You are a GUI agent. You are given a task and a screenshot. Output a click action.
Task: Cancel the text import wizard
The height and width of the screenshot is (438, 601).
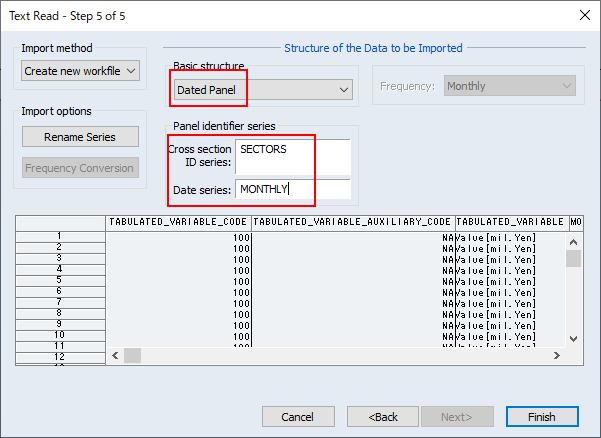pyautogui.click(x=297, y=416)
